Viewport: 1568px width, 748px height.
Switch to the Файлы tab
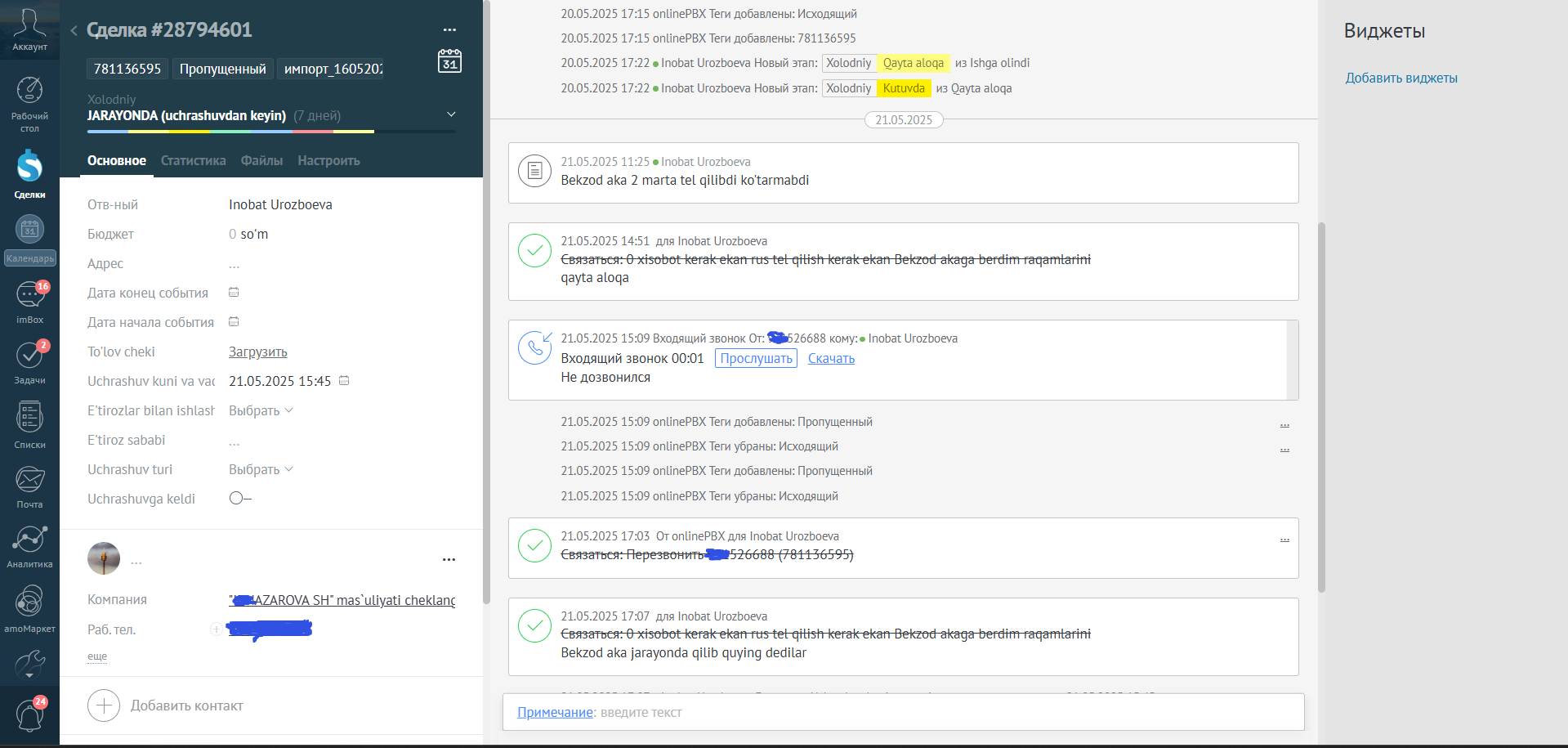261,160
